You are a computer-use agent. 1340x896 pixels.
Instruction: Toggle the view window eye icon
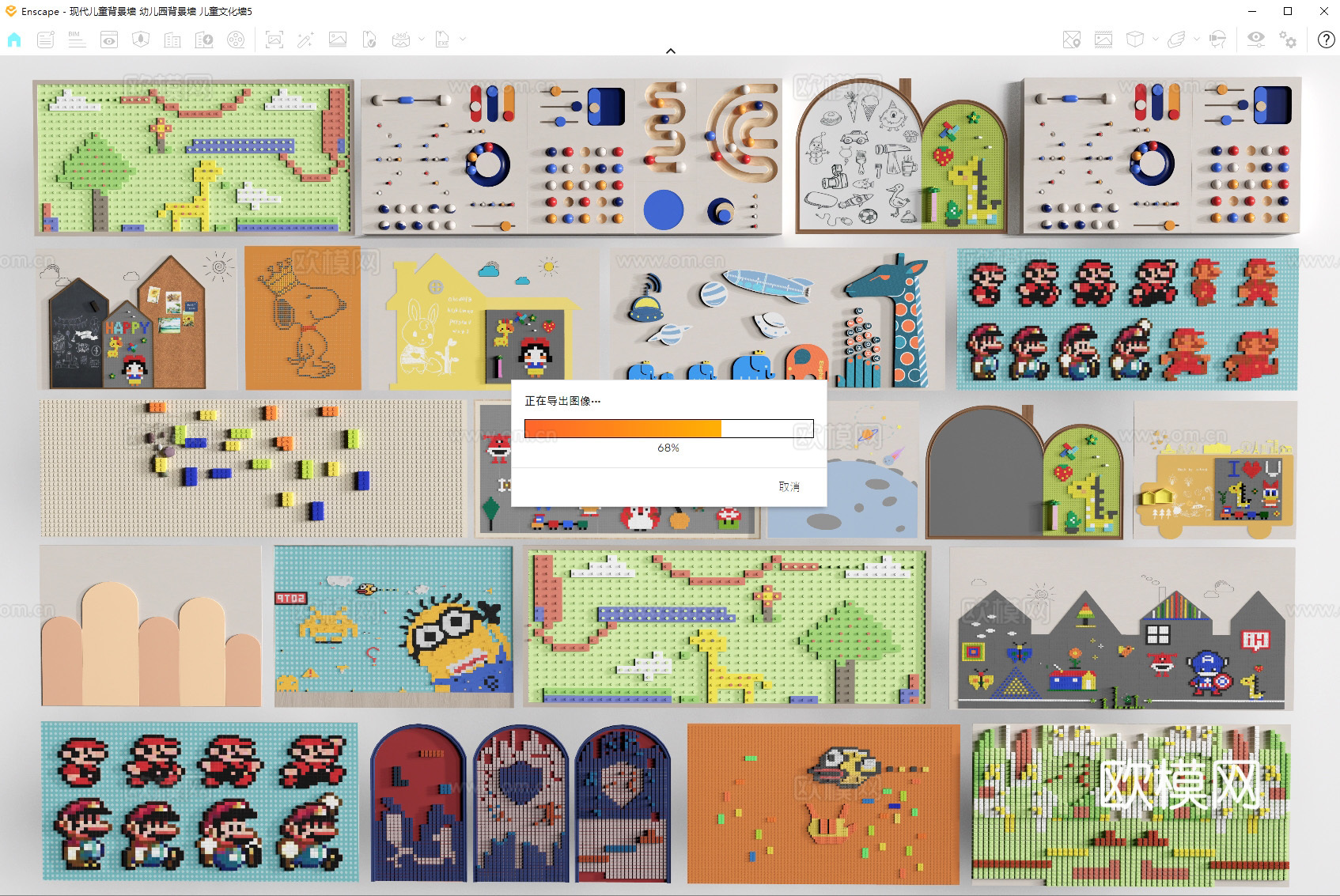109,40
